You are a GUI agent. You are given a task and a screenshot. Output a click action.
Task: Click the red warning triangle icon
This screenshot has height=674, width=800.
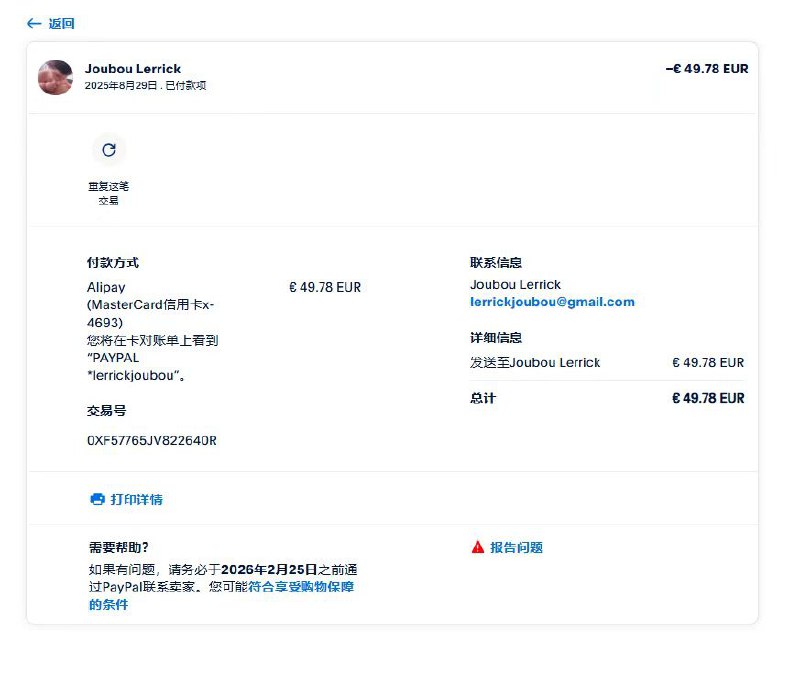[x=478, y=547]
